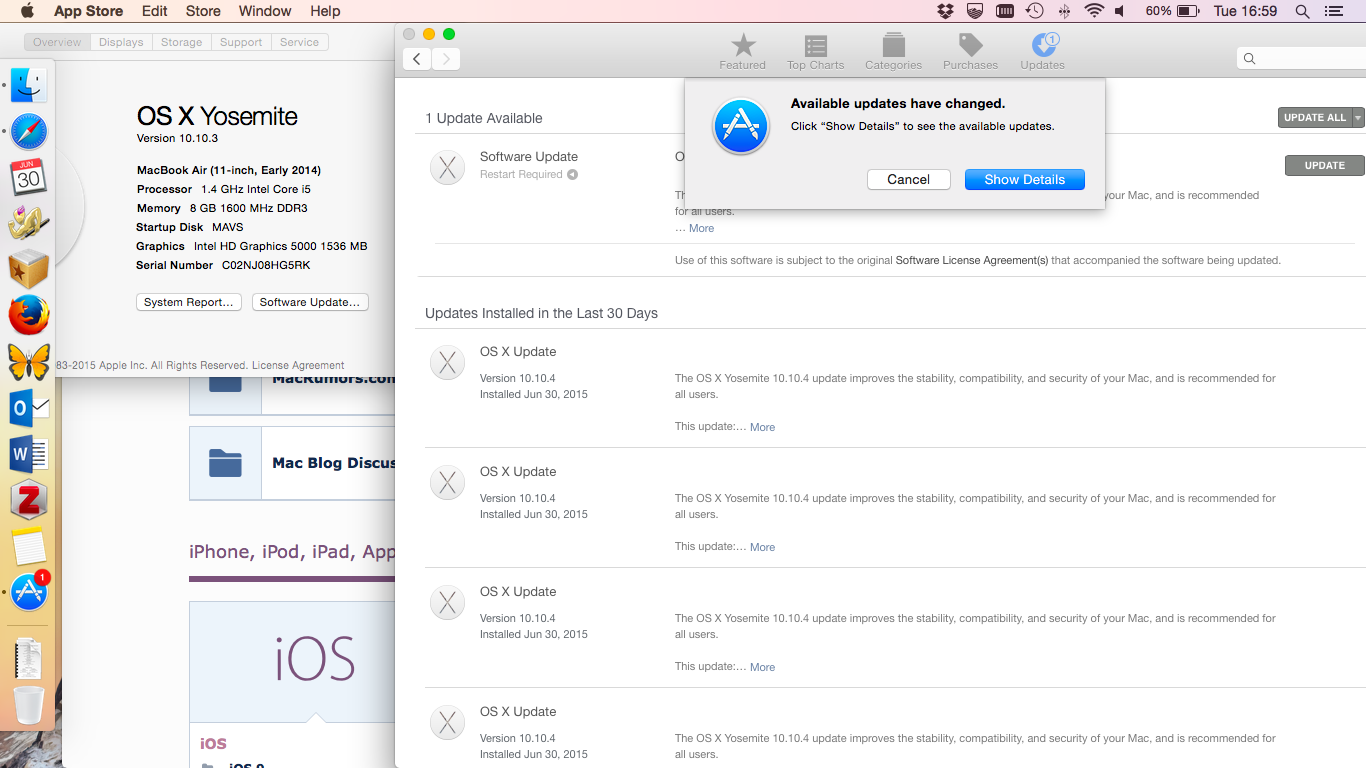Click the restart required arrow icon

pyautogui.click(x=573, y=175)
